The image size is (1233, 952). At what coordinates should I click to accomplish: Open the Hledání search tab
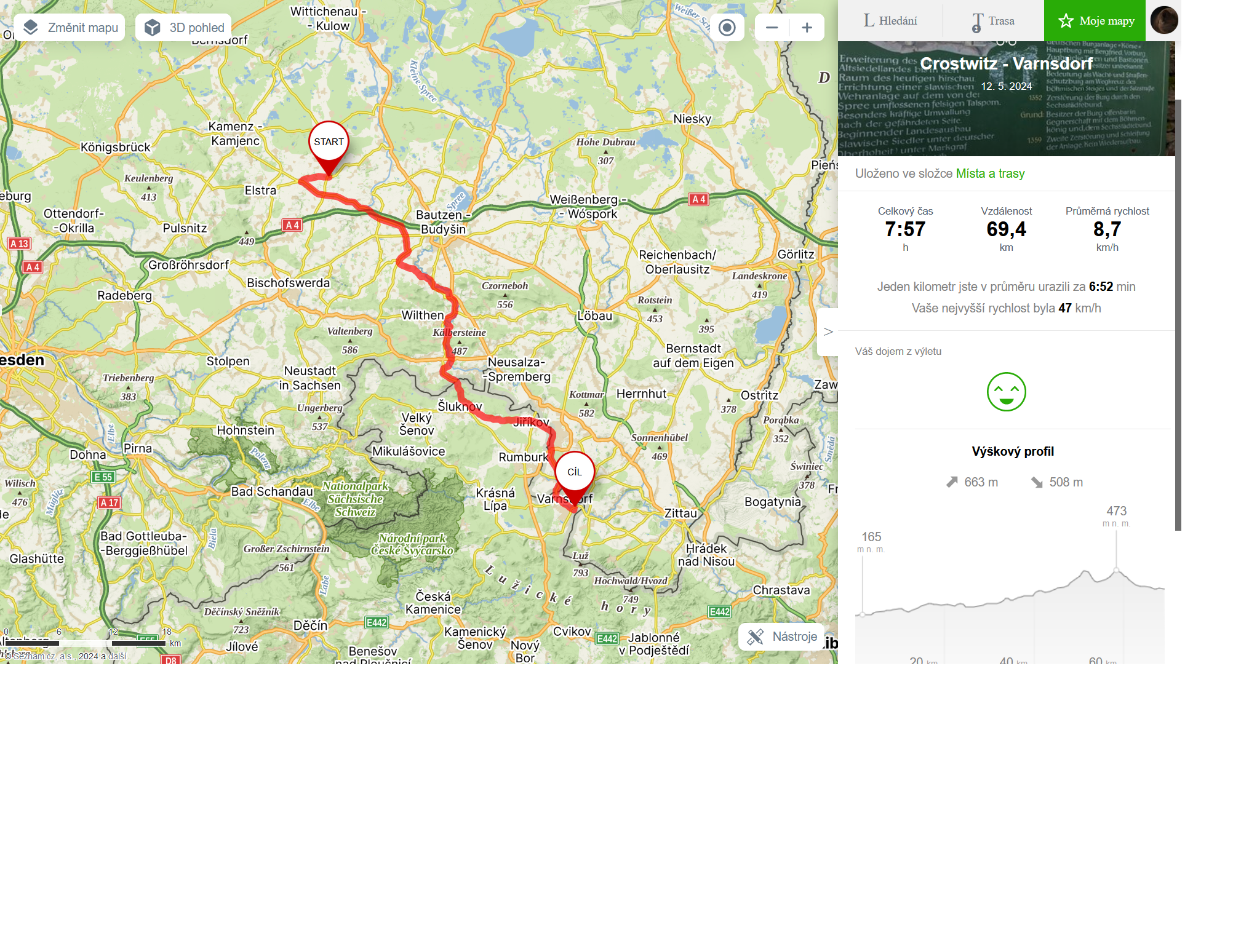click(890, 21)
